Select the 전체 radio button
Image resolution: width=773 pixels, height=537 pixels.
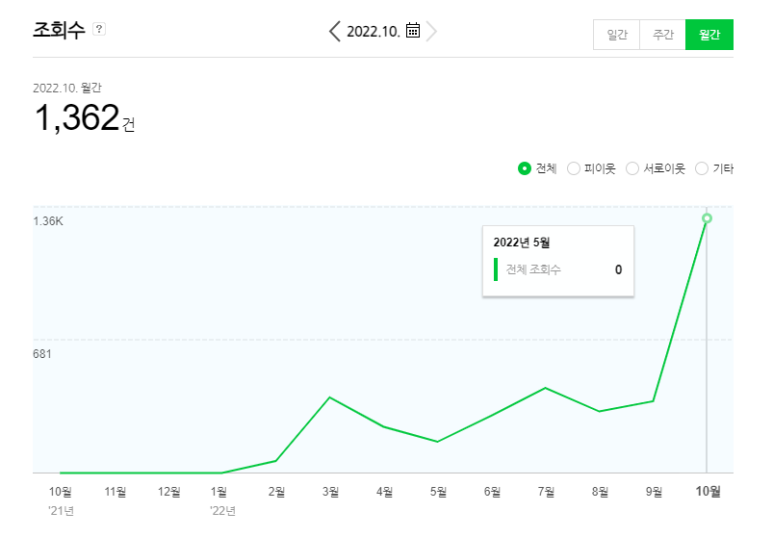pos(524,169)
